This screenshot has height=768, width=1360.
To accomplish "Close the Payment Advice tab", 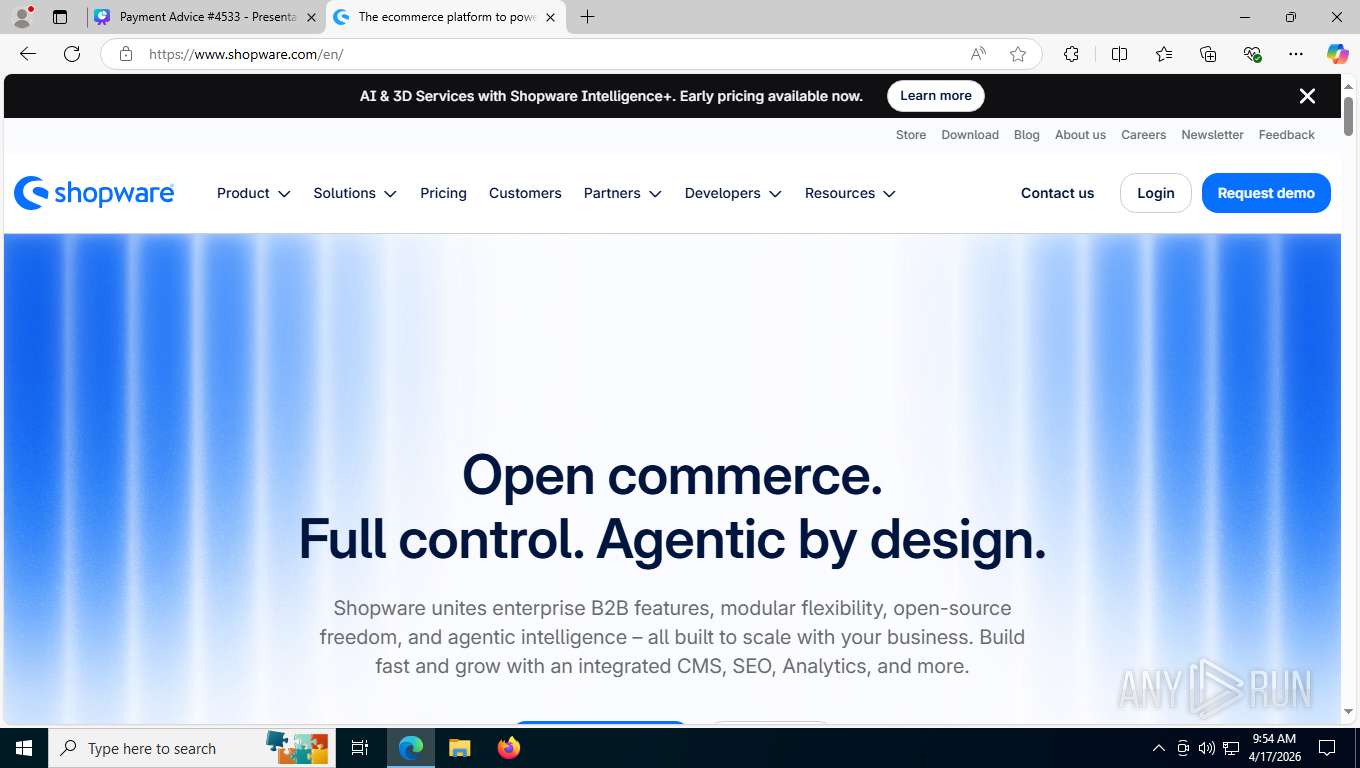I will click(x=311, y=17).
